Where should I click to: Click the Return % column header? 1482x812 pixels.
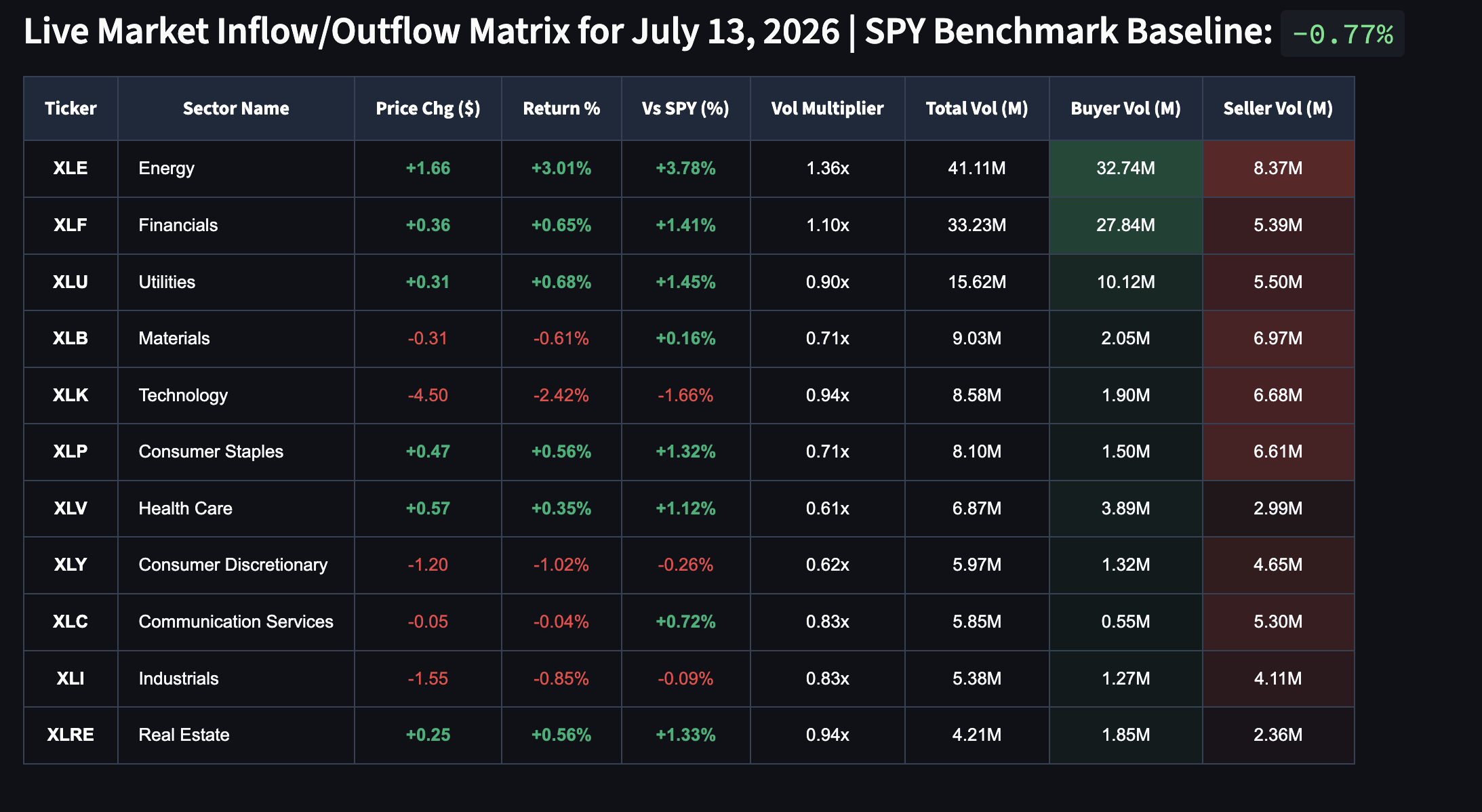tap(561, 108)
